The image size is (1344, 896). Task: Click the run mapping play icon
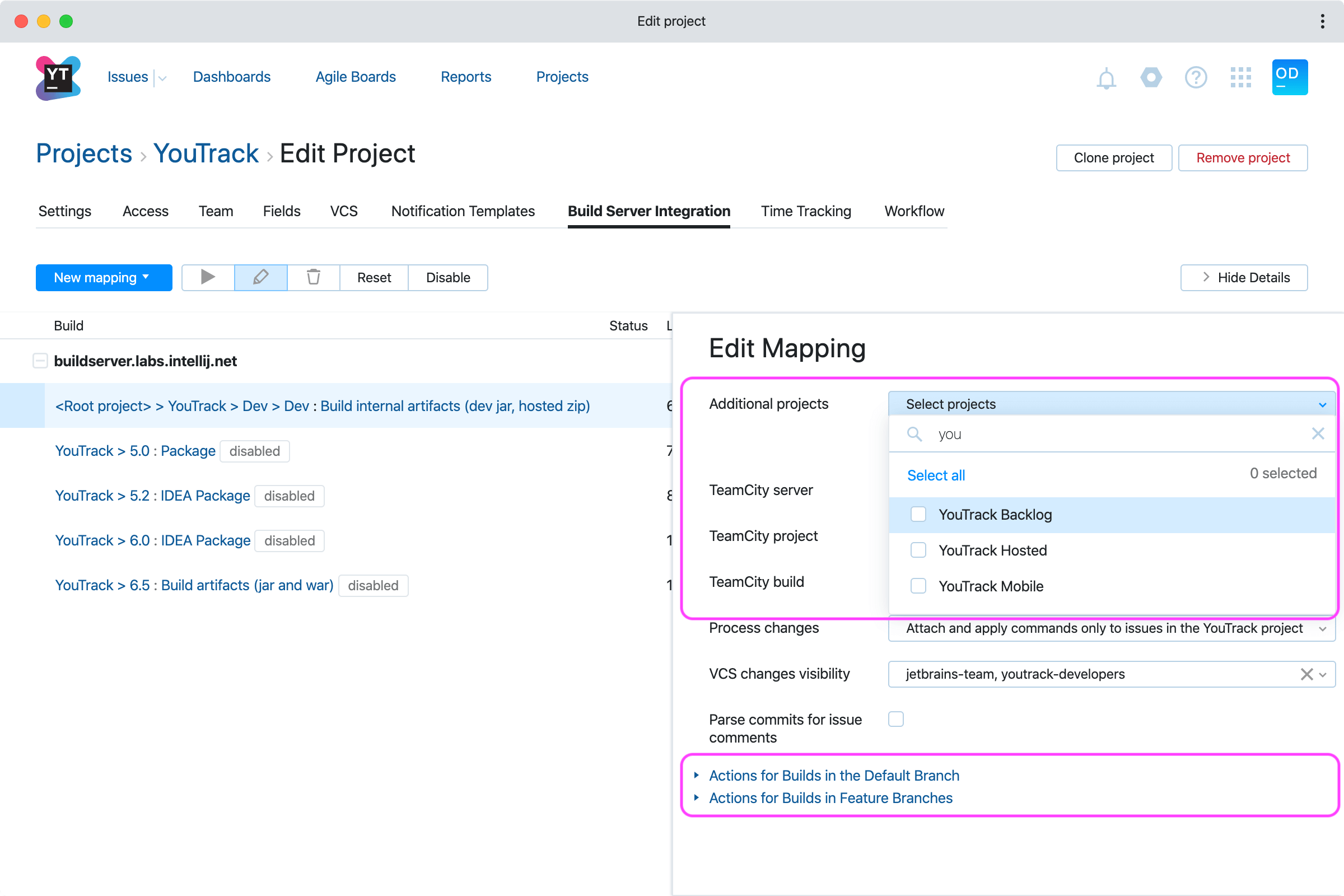(x=208, y=278)
